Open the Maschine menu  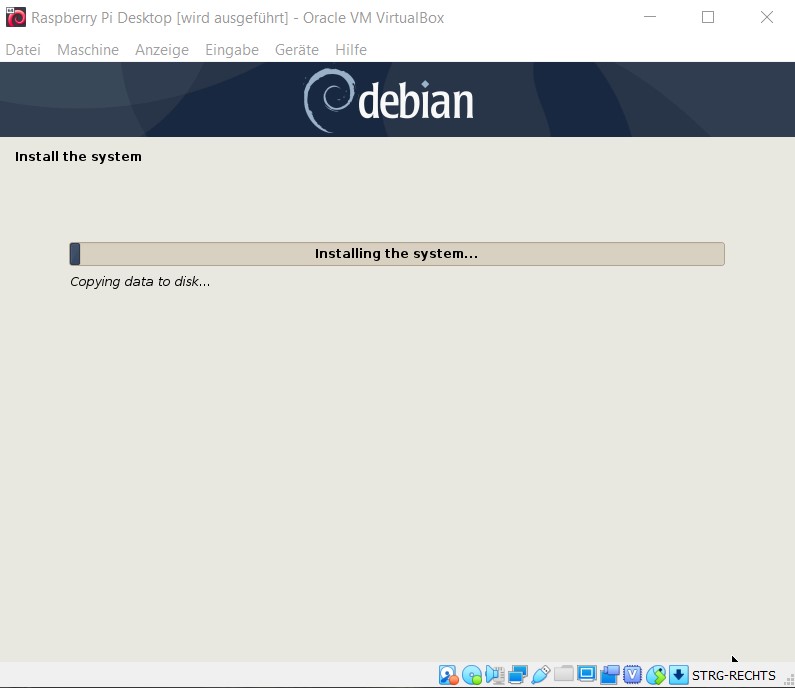tap(88, 50)
